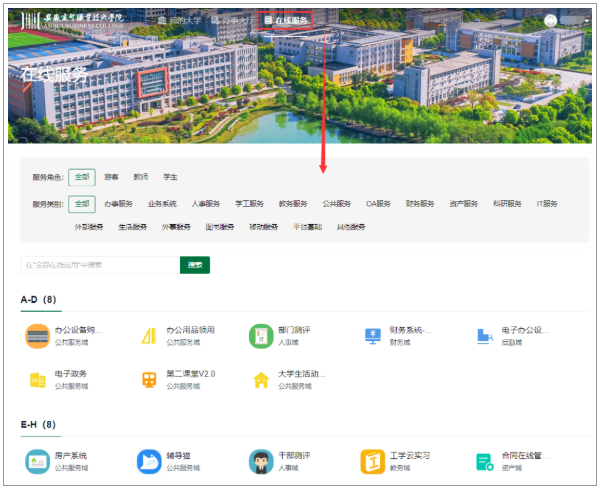The height and width of the screenshot is (494, 604).
Task: Select the 教师 service role filter
Action: coord(140,177)
